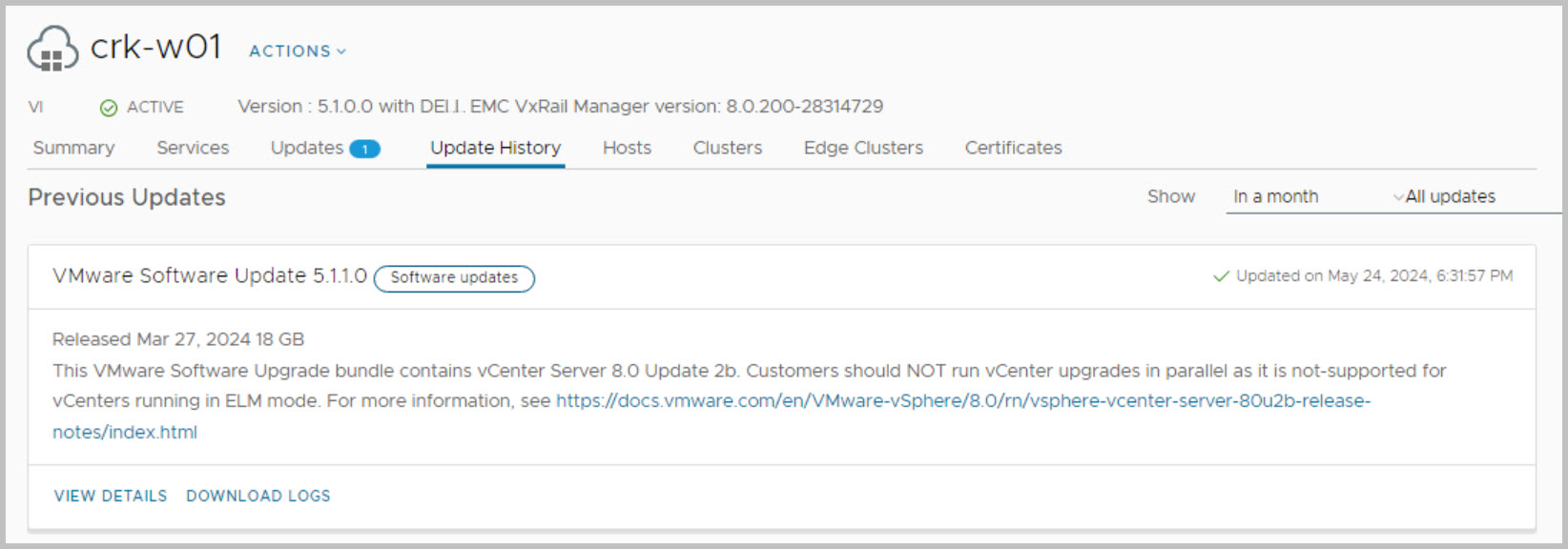View the Certificates tab
The width and height of the screenshot is (1568, 549).
point(1013,148)
